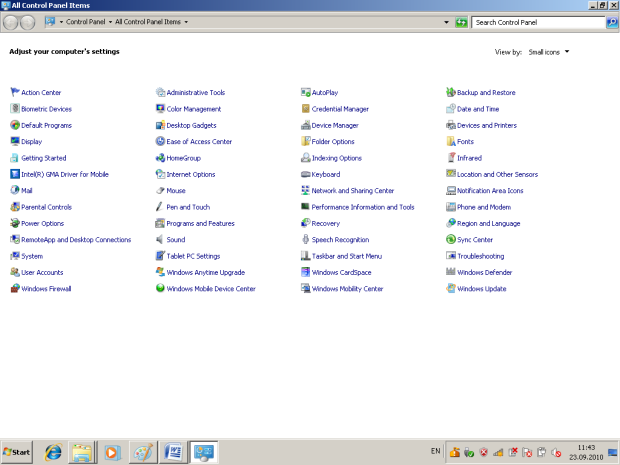The height and width of the screenshot is (465, 620).
Task: Open the System link
Action: [x=32, y=256]
